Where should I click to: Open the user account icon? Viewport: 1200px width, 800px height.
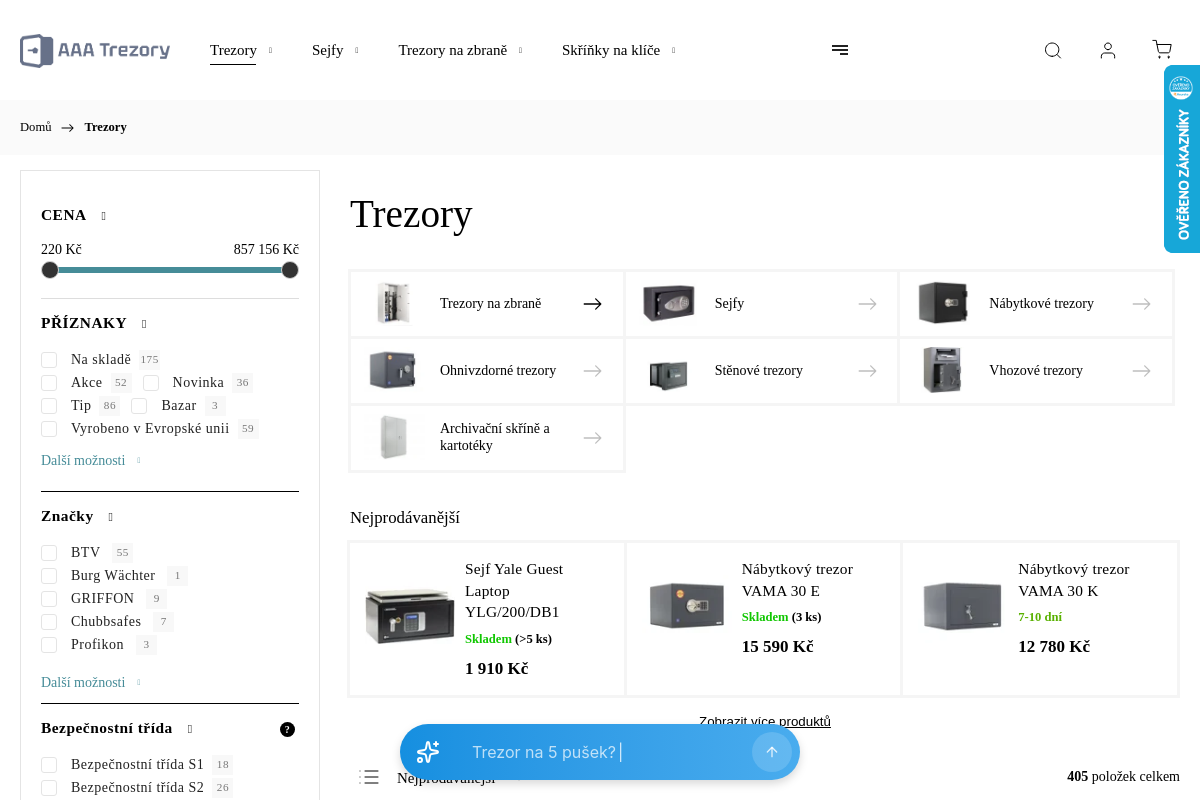pyautogui.click(x=1108, y=51)
